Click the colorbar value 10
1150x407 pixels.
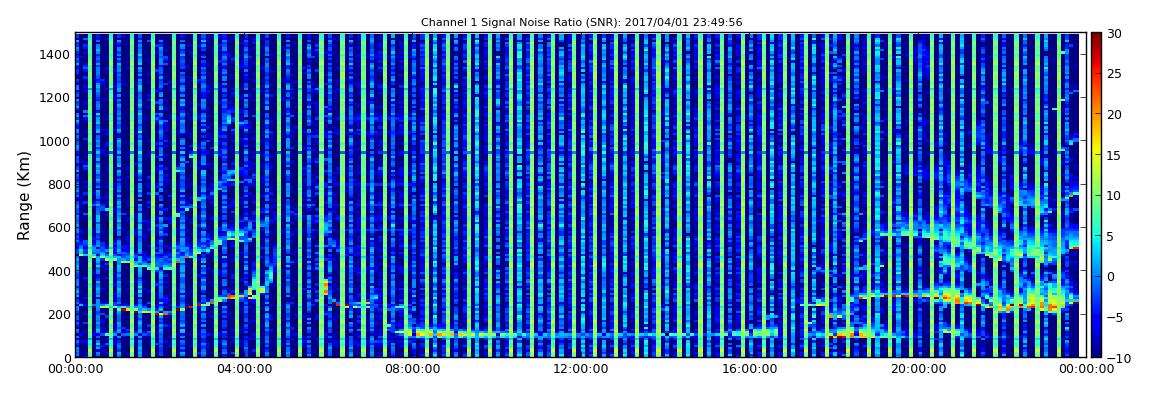pyautogui.click(x=1115, y=195)
